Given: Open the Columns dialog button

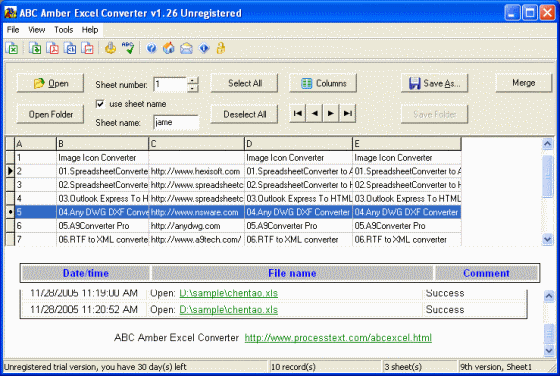Looking at the screenshot, I should [x=323, y=83].
